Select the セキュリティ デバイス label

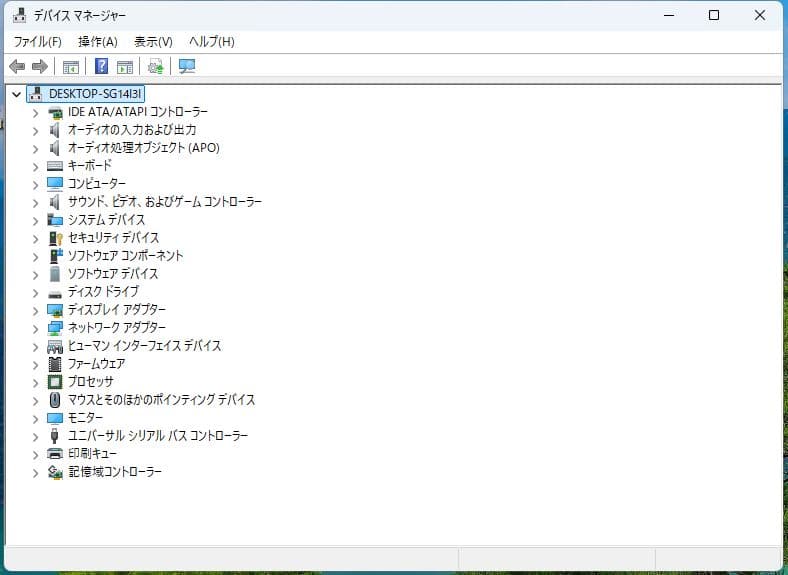click(114, 238)
